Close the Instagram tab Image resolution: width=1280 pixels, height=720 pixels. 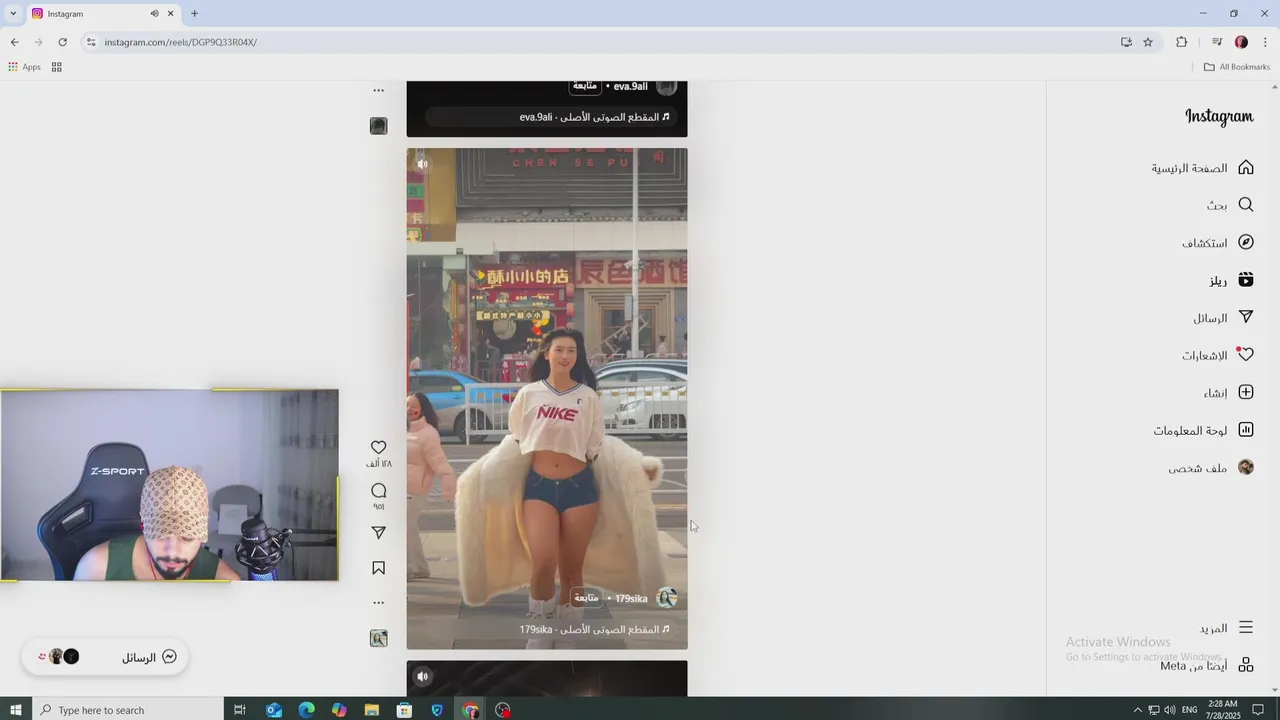coord(170,14)
